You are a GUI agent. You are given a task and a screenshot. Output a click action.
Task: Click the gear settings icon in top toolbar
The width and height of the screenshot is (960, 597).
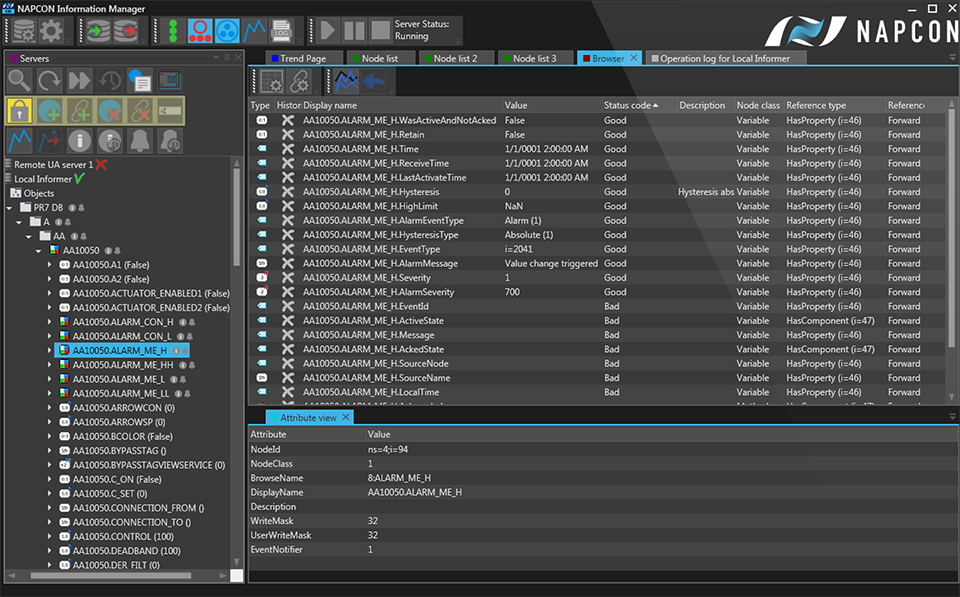[50, 30]
